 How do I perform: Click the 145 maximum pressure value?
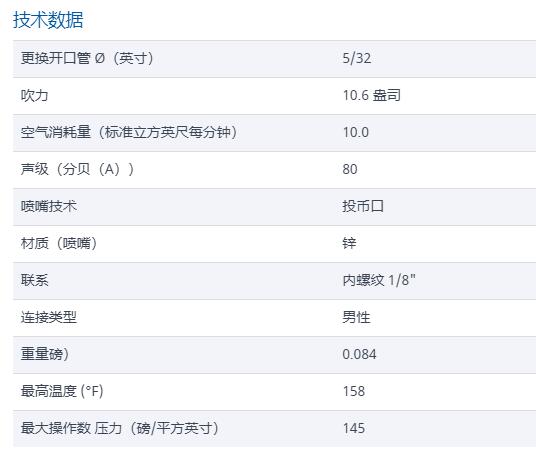tap(354, 428)
